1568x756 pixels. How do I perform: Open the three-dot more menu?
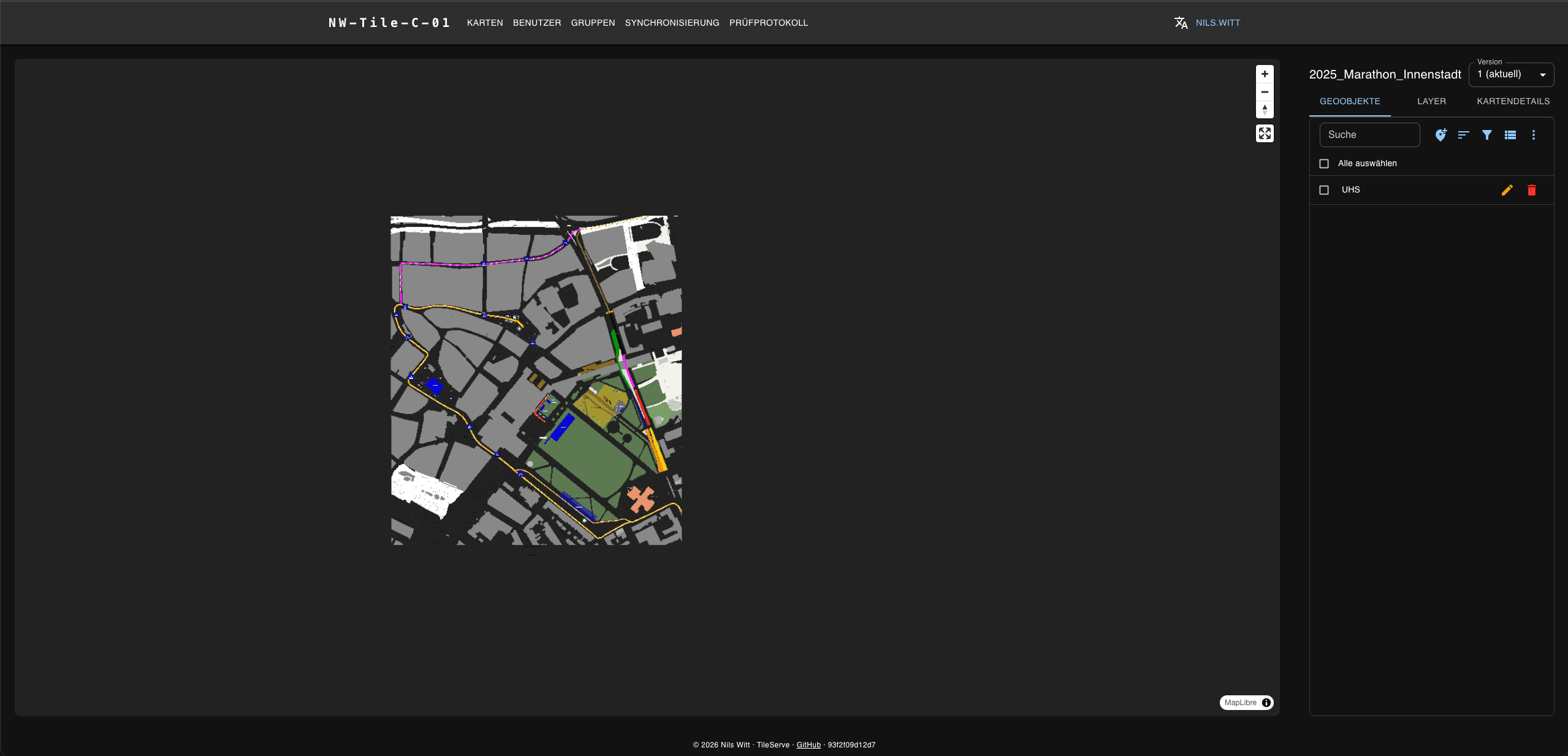[x=1534, y=135]
